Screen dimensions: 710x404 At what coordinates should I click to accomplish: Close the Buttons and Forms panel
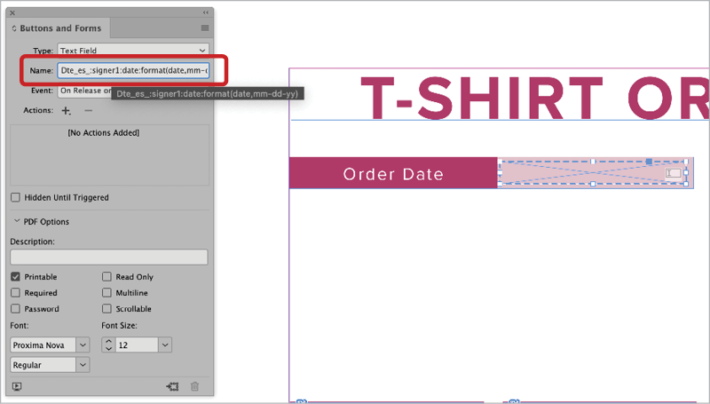(13, 13)
